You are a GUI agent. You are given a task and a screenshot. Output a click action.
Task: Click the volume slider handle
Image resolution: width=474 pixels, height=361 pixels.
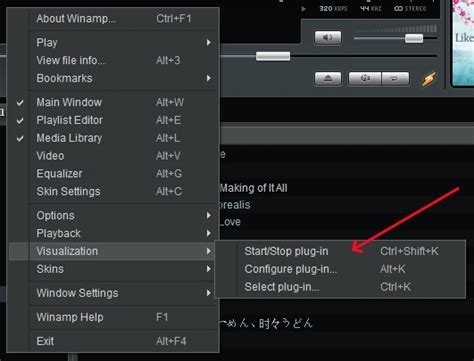tap(414, 38)
